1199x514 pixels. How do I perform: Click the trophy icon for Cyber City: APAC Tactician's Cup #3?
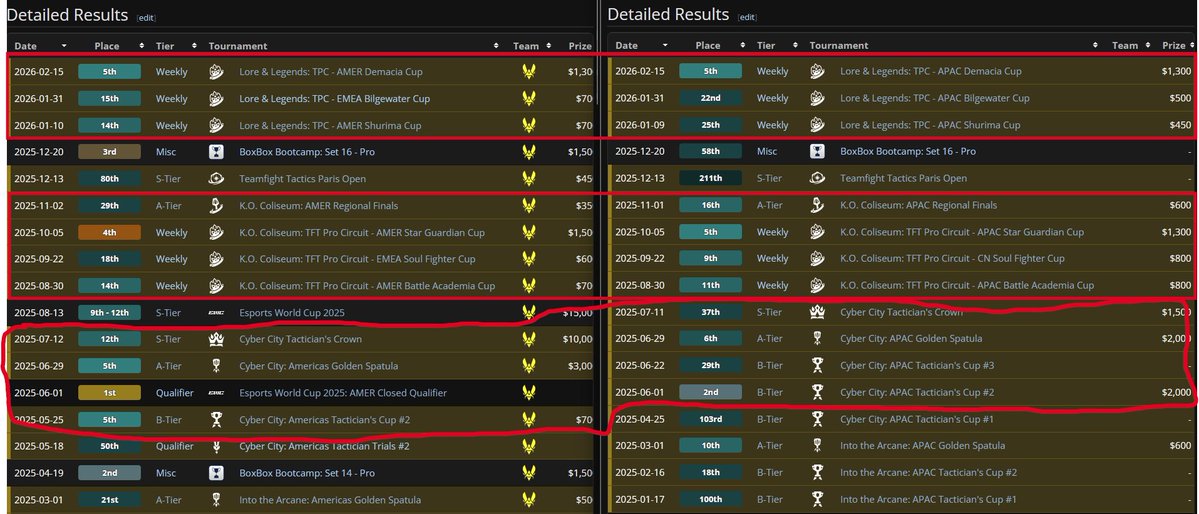coord(817,366)
